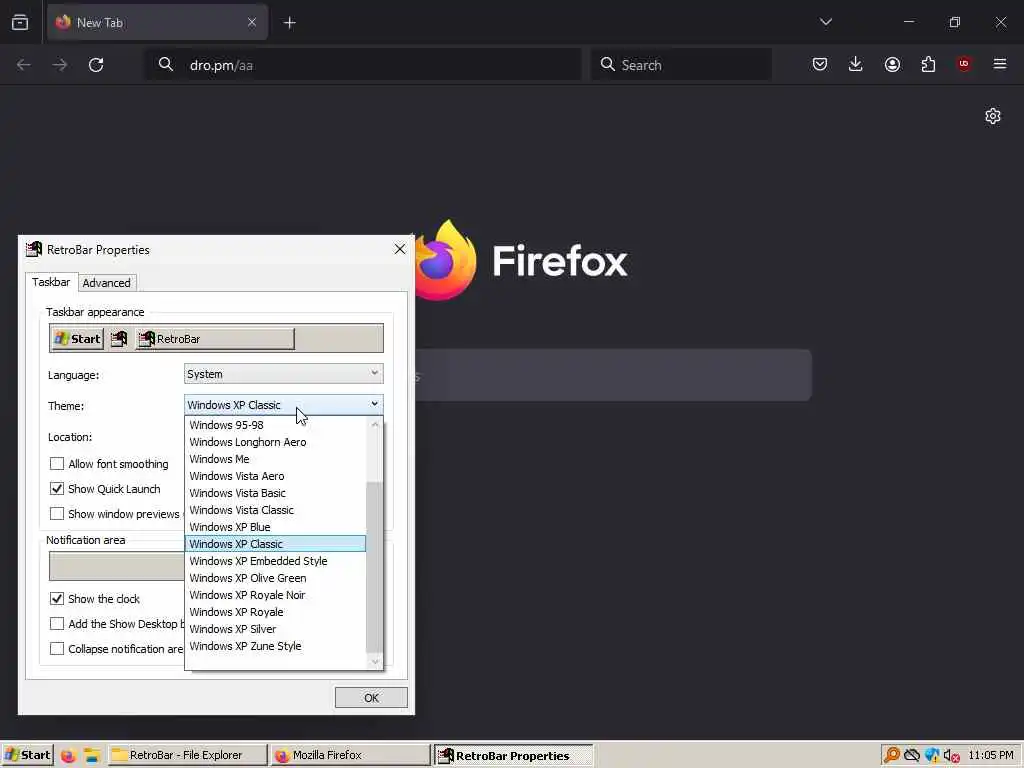1024x768 pixels.
Task: Choose Windows Vista Basic theme
Action: [x=276, y=493]
